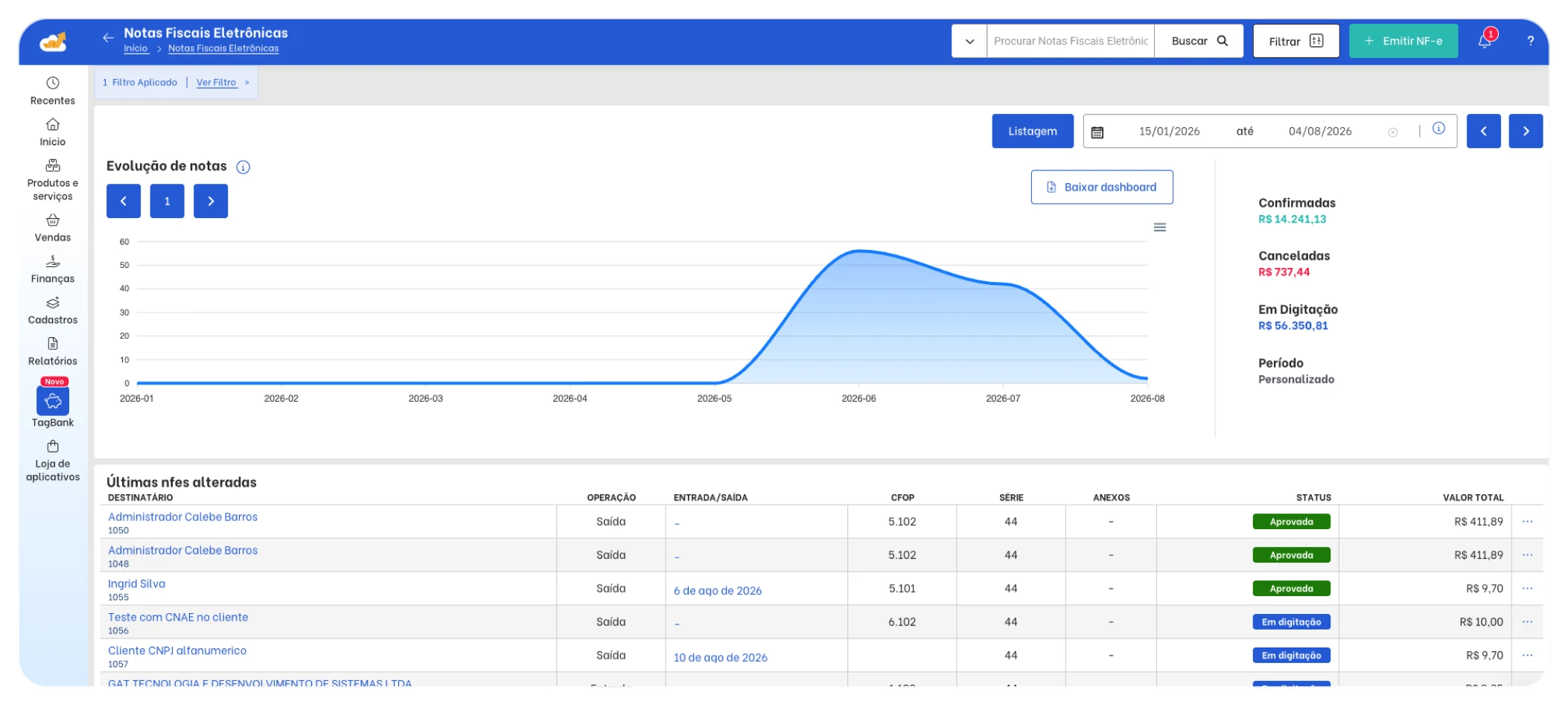The height and width of the screenshot is (704, 1568).
Task: Open TagBank from the sidebar
Action: [x=53, y=402]
